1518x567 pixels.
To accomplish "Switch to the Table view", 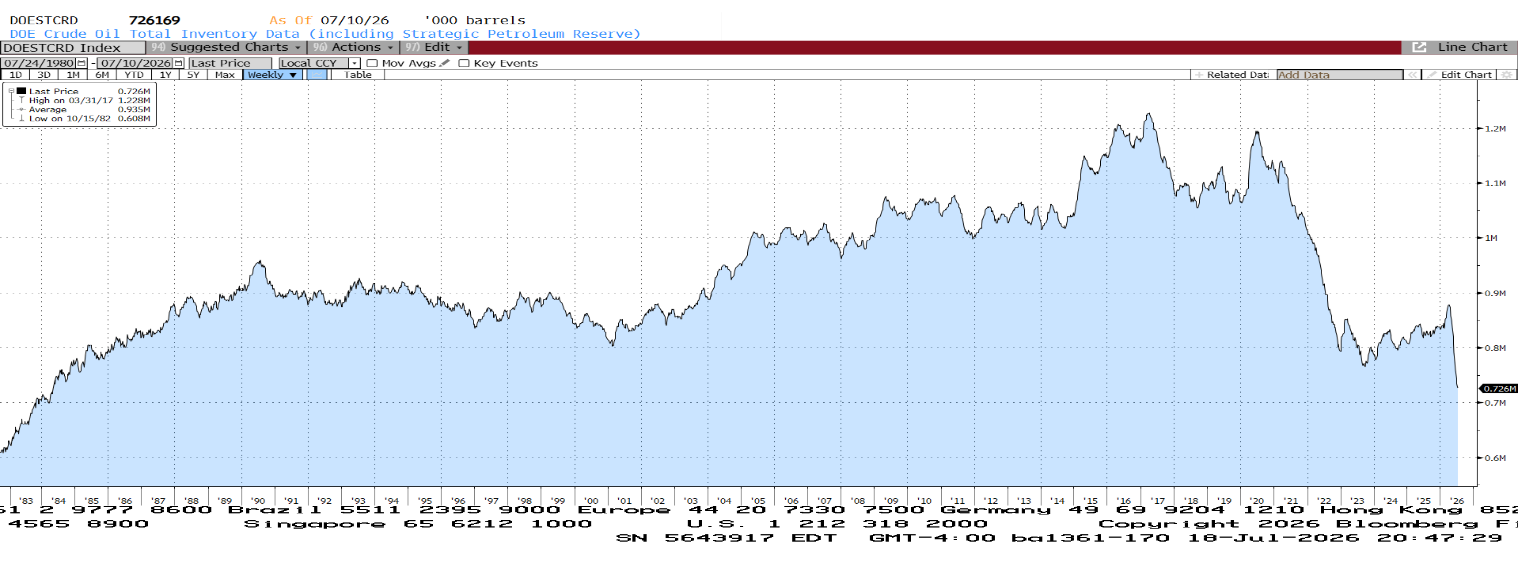I will 358,75.
